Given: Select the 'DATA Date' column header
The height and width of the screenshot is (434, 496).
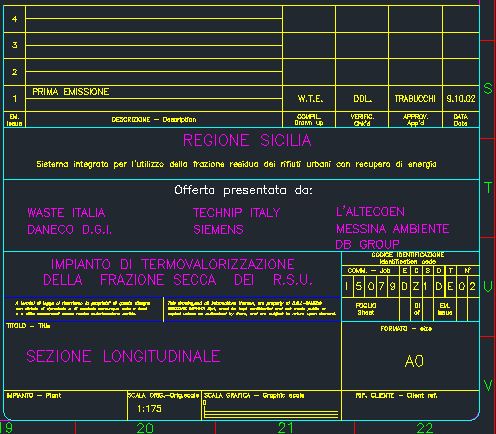Looking at the screenshot, I should (x=461, y=120).
